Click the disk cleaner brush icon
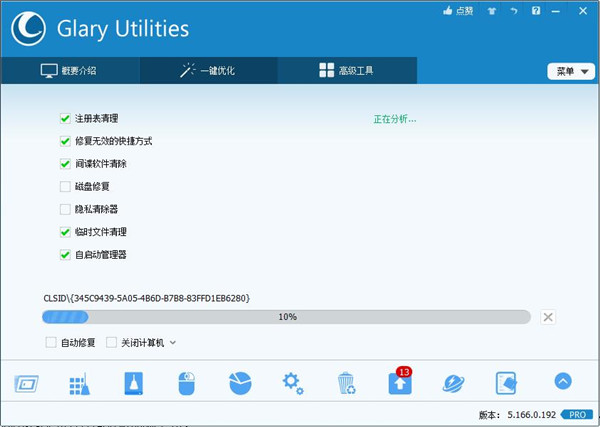 (x=134, y=383)
